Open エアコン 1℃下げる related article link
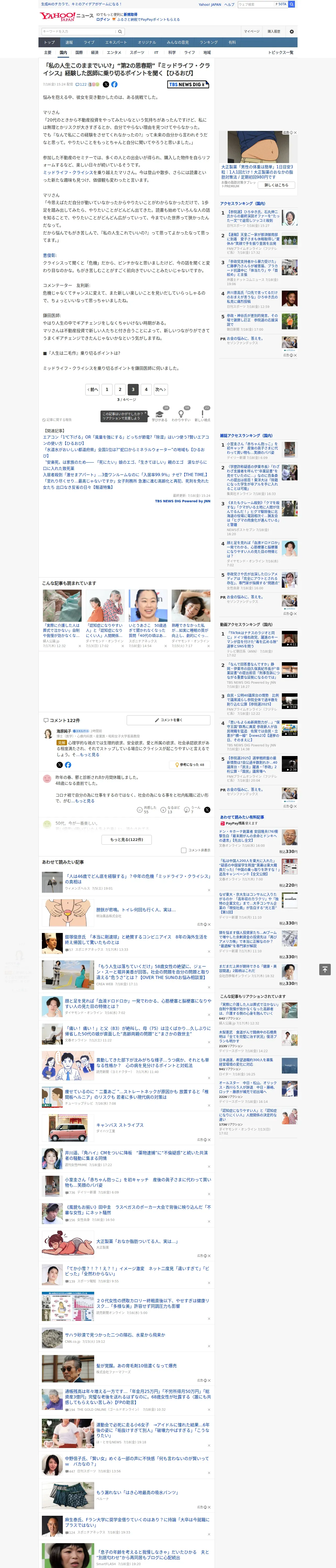This screenshot has height=1568, width=336. [x=126, y=440]
